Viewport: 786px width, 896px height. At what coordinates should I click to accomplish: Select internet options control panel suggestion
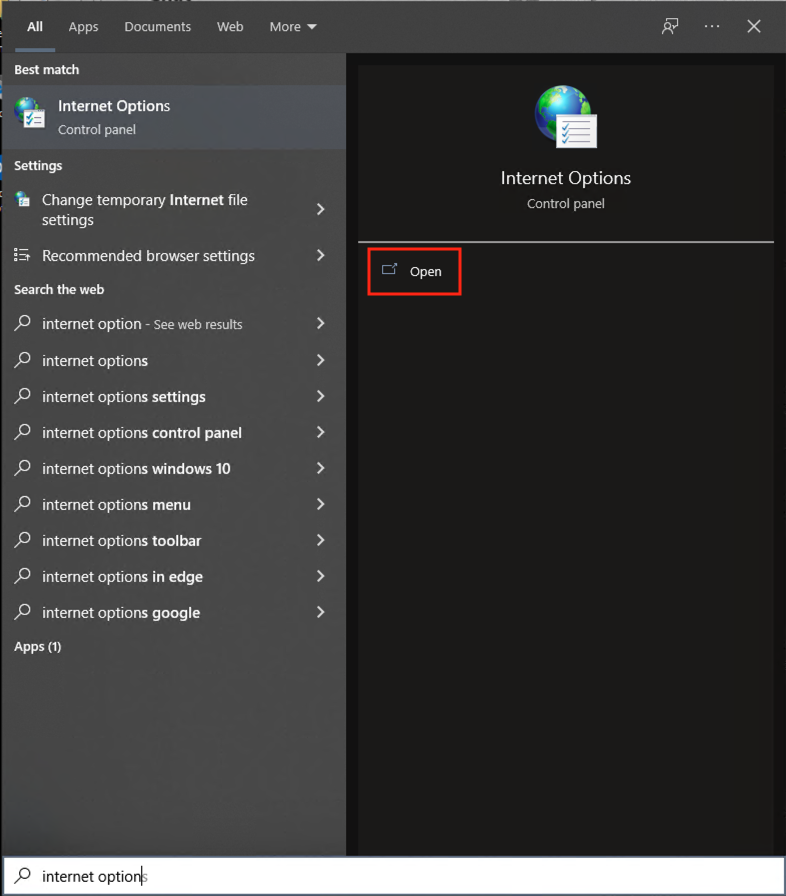142,433
